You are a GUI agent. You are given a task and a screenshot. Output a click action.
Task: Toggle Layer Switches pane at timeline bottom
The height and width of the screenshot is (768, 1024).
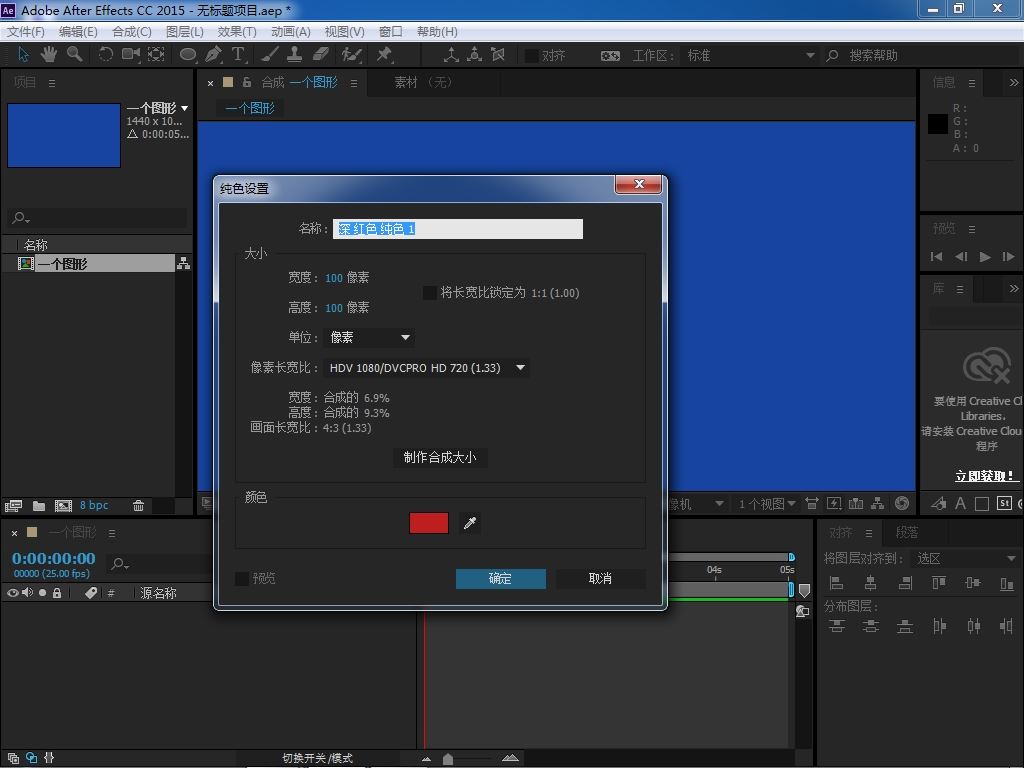tap(13, 758)
